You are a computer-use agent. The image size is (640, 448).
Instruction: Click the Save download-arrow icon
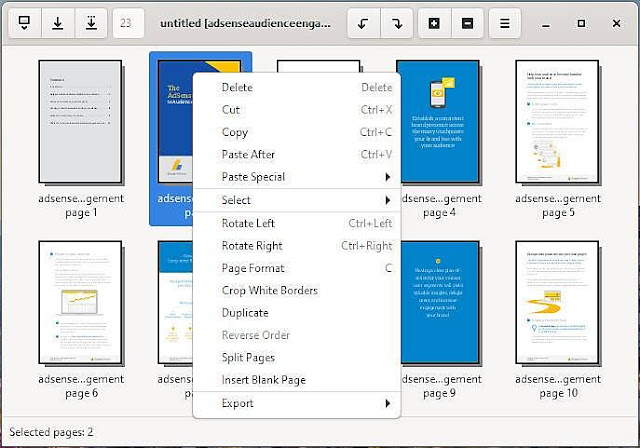pos(58,23)
